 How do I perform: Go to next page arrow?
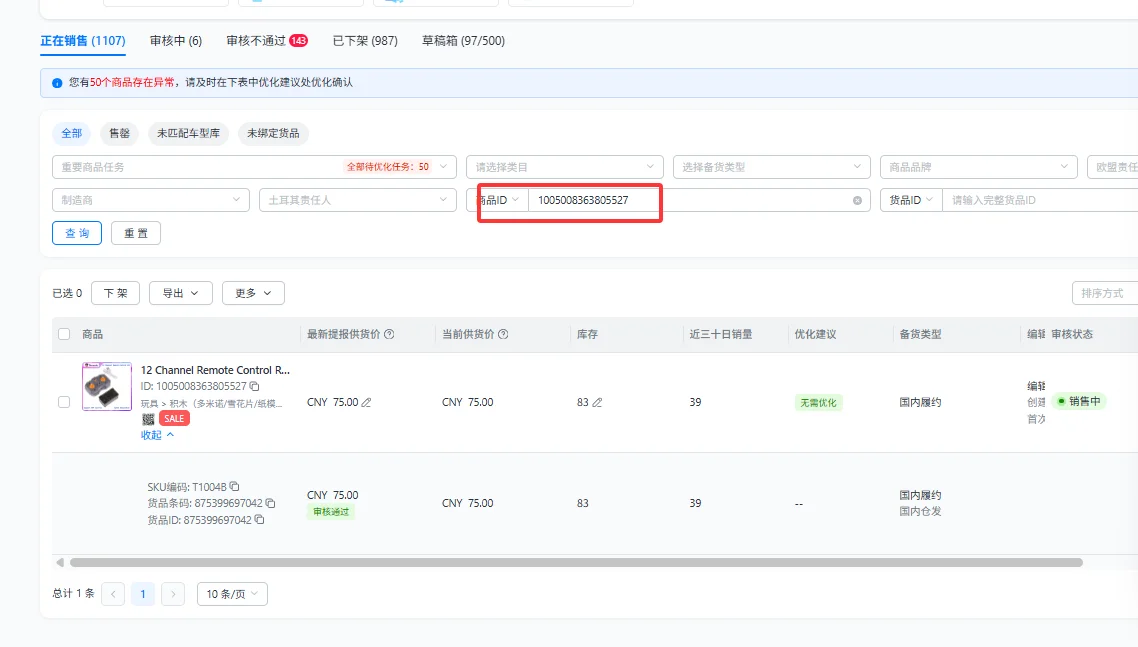[173, 594]
